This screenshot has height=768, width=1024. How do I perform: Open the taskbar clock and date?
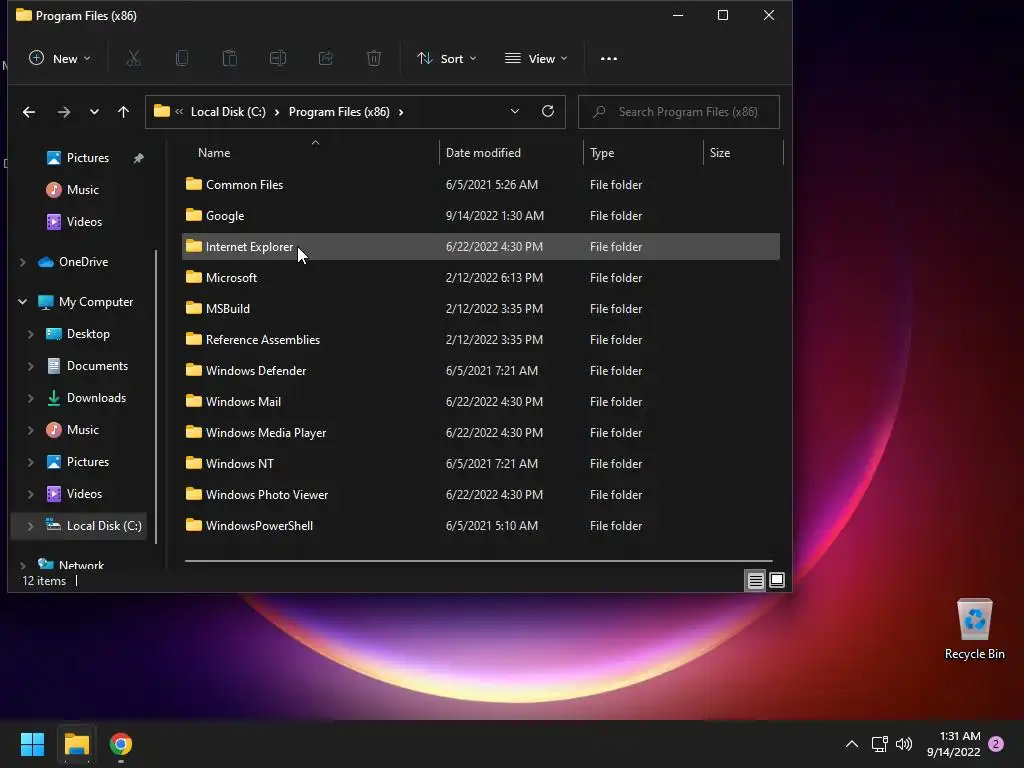954,744
